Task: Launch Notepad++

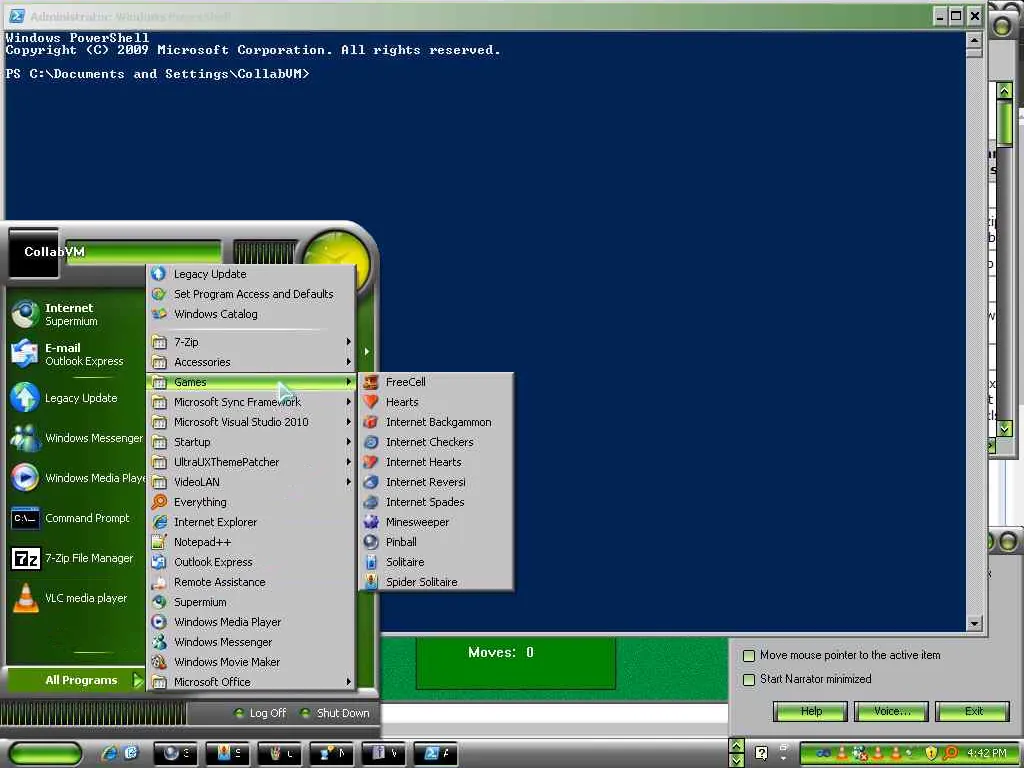Action: point(251,542)
